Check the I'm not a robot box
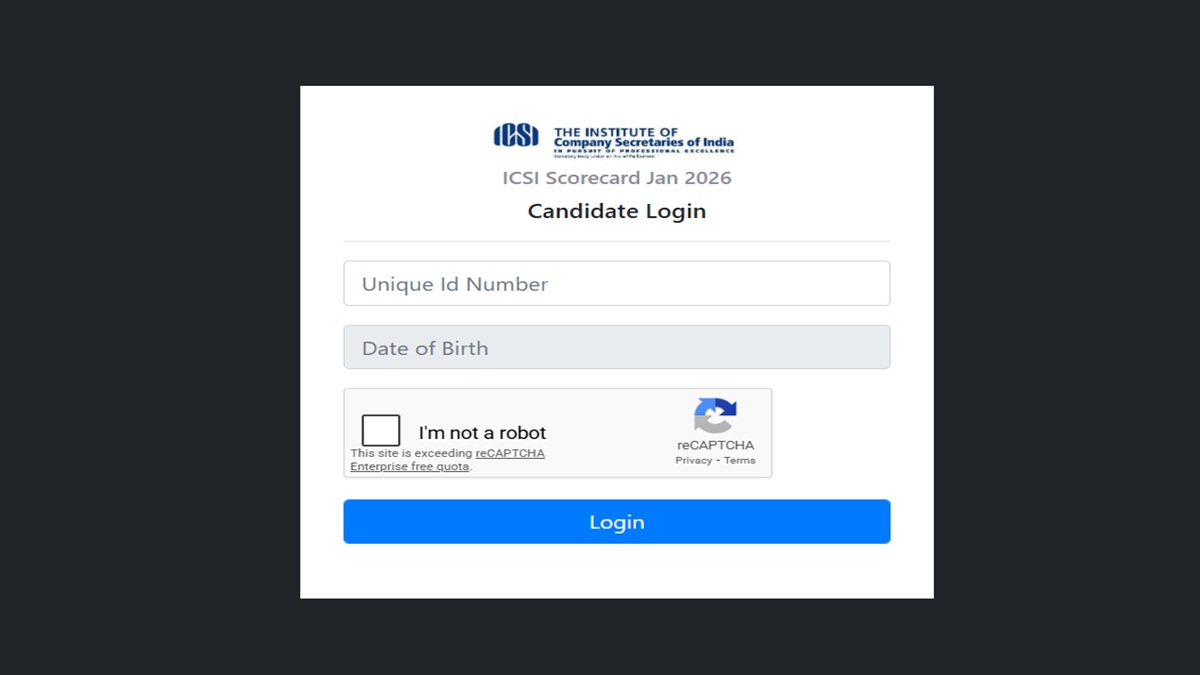This screenshot has width=1200, height=675. (x=381, y=431)
